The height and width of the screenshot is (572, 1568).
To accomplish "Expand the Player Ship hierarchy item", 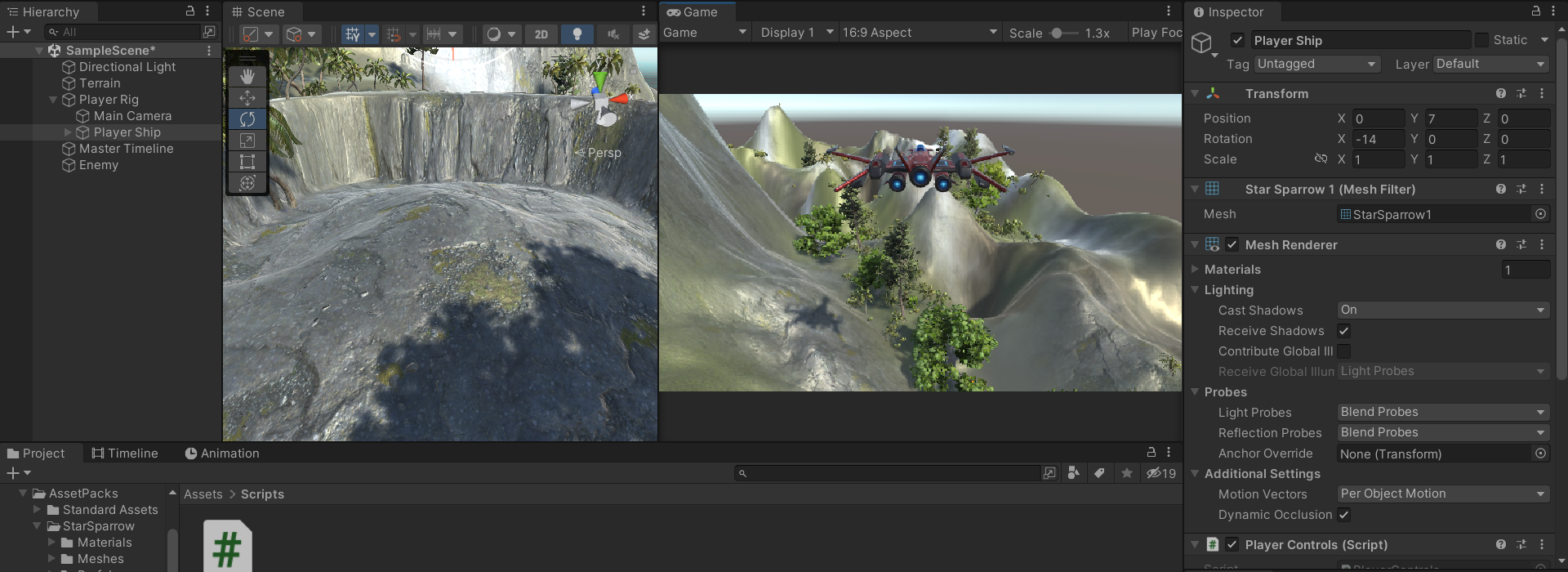I will pos(68,132).
